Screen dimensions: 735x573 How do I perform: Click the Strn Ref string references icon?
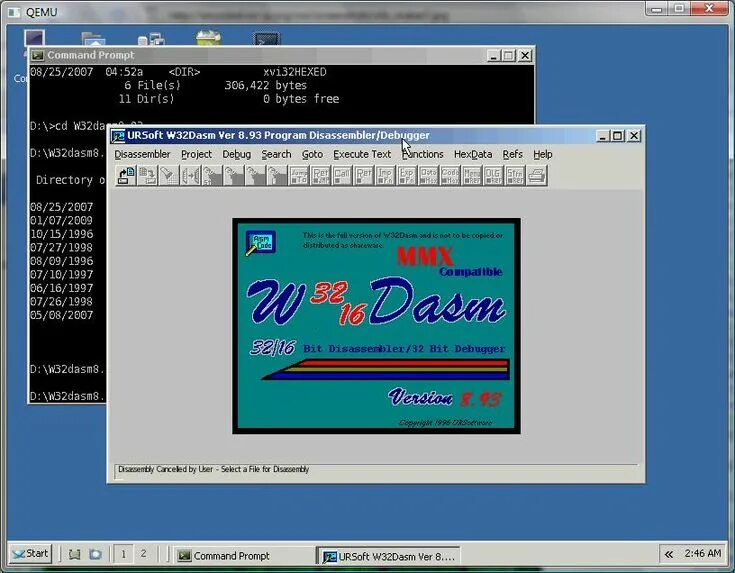coord(515,176)
